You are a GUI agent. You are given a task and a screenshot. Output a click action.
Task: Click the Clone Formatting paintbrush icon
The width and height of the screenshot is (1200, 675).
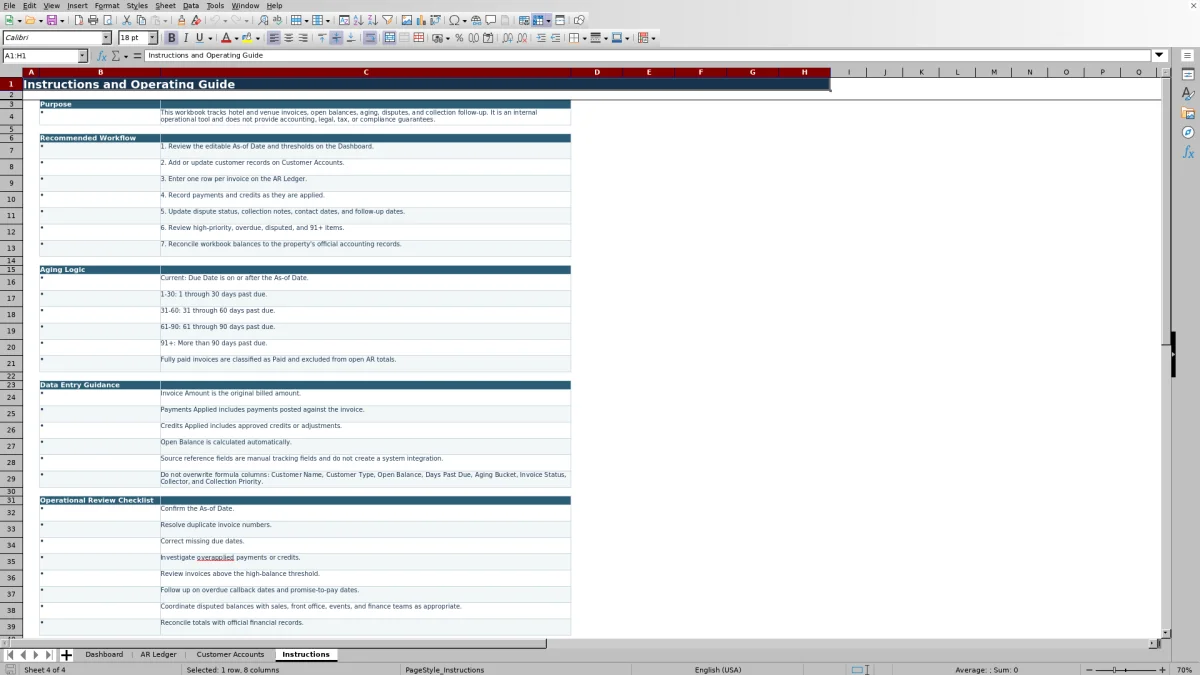coord(181,20)
